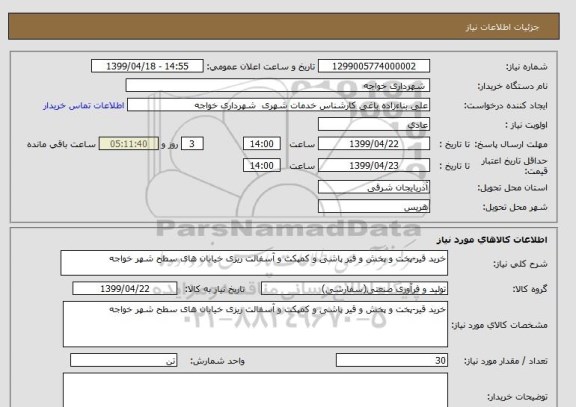Select the شماره نیاز field 1299005774000002
Viewport: 576px width, 407px height.
pos(374,66)
